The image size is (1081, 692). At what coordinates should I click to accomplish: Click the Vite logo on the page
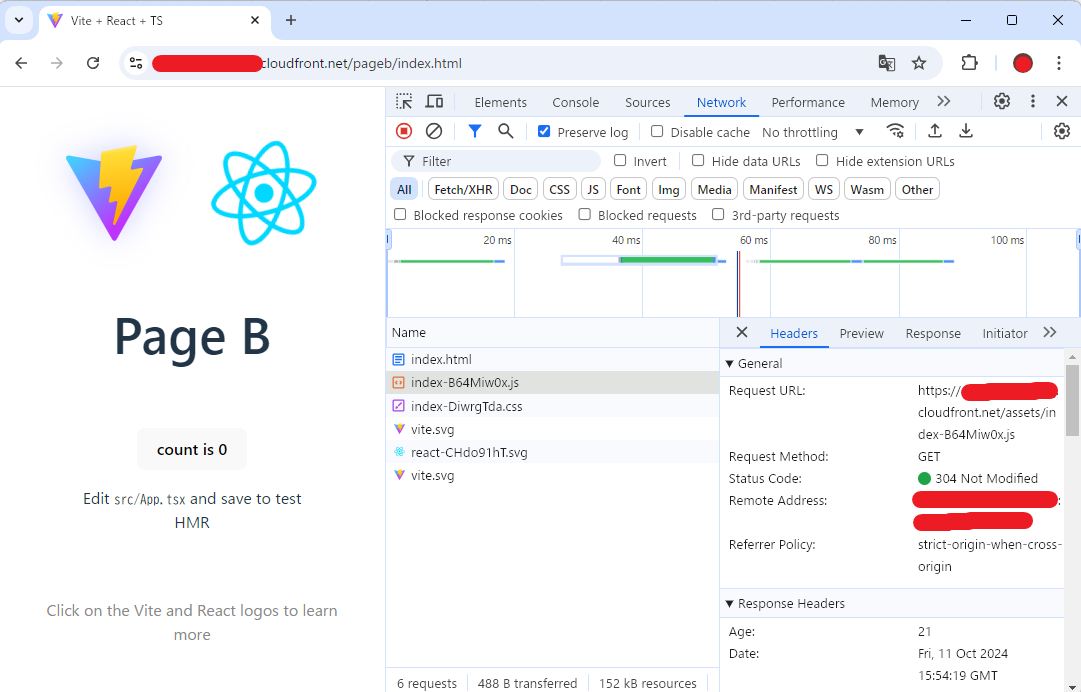tap(114, 192)
